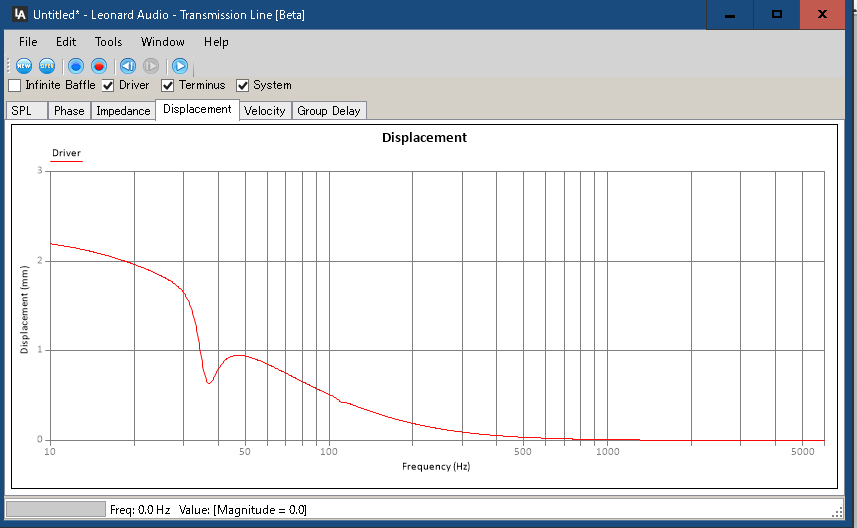Switch to the Impedance tab
Screen dimensions: 857x528
(x=124, y=111)
